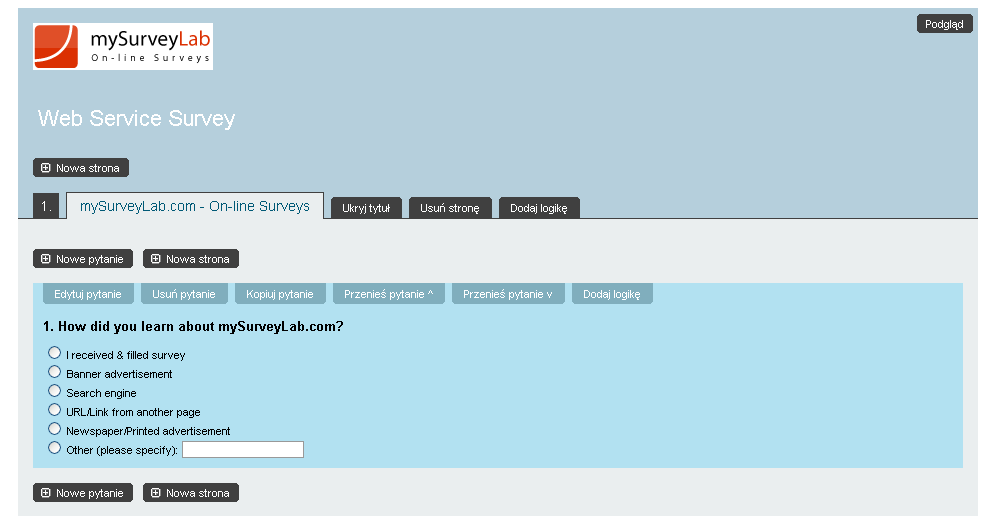The height and width of the screenshot is (516, 995).
Task: Delete the page with Usuń stronę
Action: click(450, 208)
